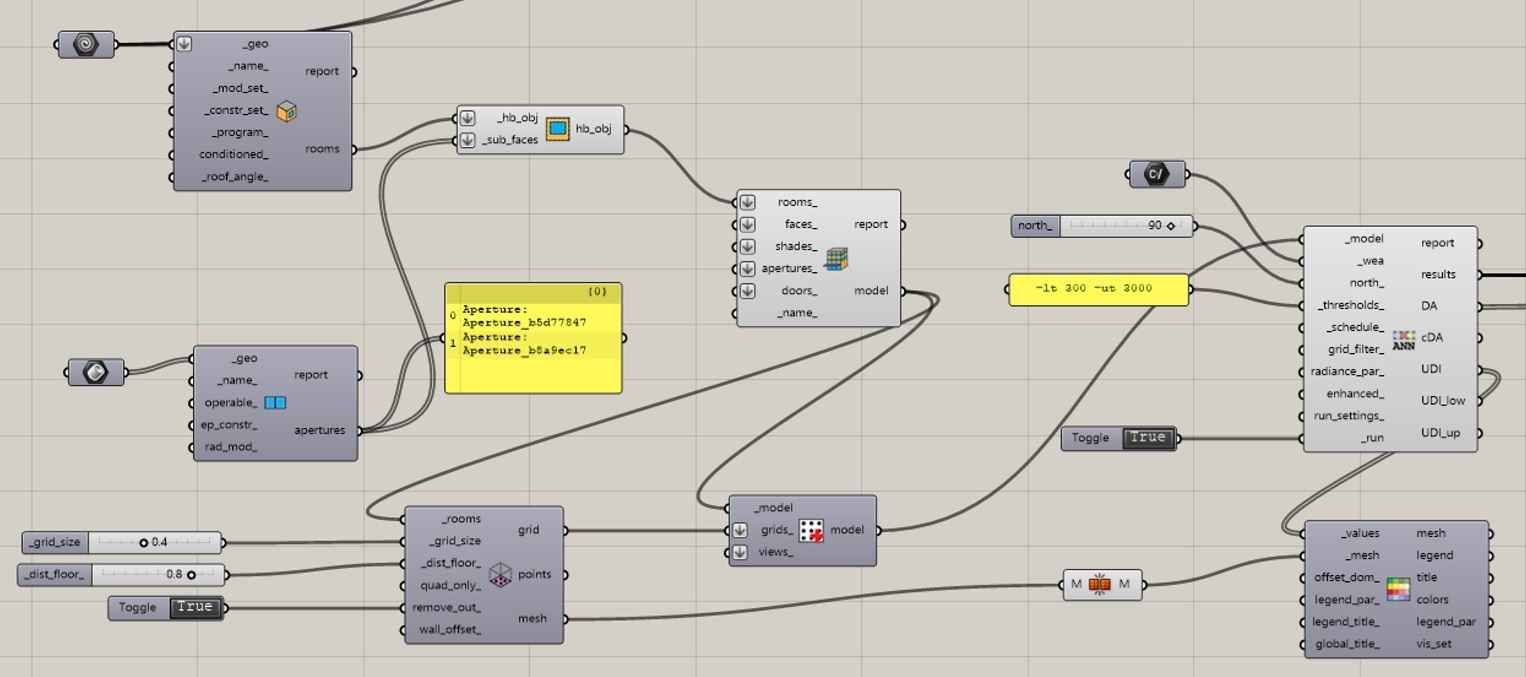1526x677 pixels.
Task: Click the operable_ input label
Action: (x=230, y=403)
